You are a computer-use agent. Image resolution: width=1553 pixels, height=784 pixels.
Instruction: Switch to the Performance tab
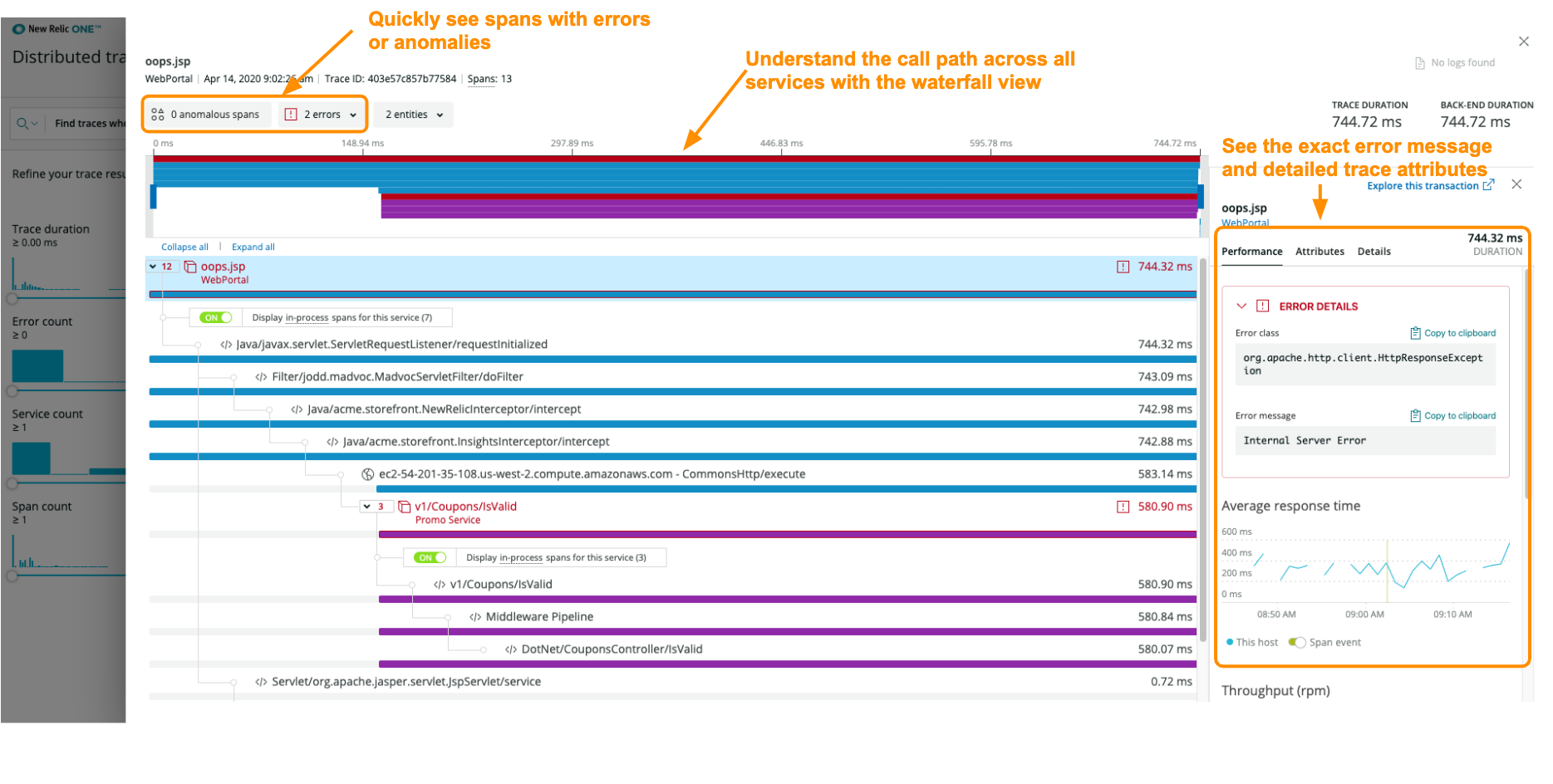pyautogui.click(x=1252, y=252)
